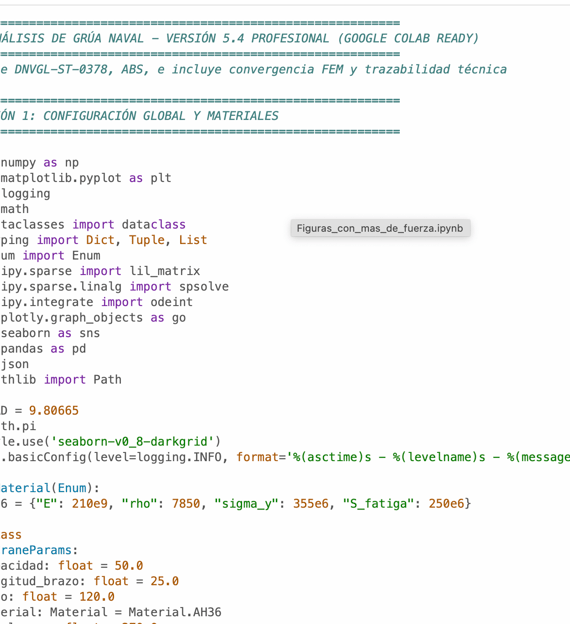
Task: Click the 'logging' import line
Action: [x=25, y=194]
